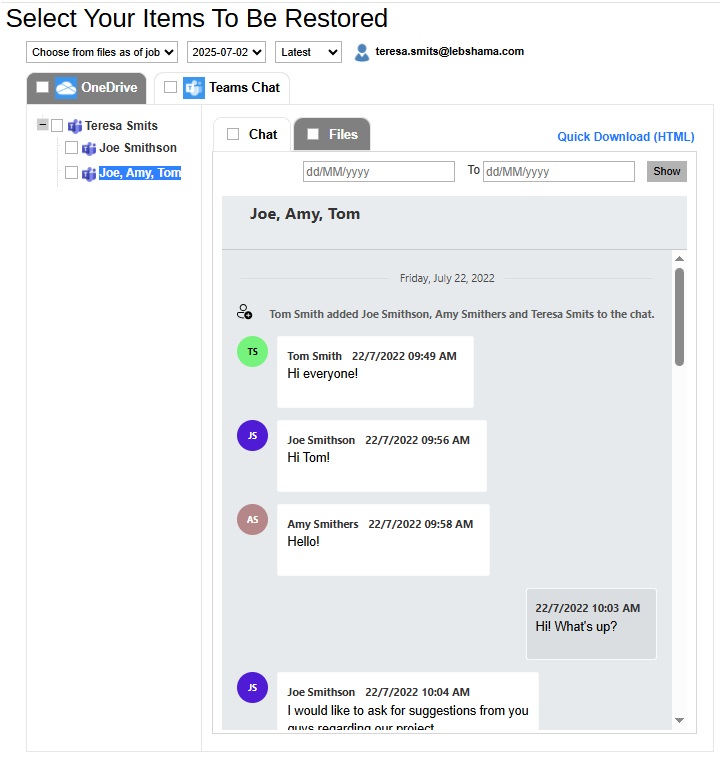The height and width of the screenshot is (760, 720).
Task: Check the Teresa Smits tree checkbox
Action: click(x=57, y=126)
